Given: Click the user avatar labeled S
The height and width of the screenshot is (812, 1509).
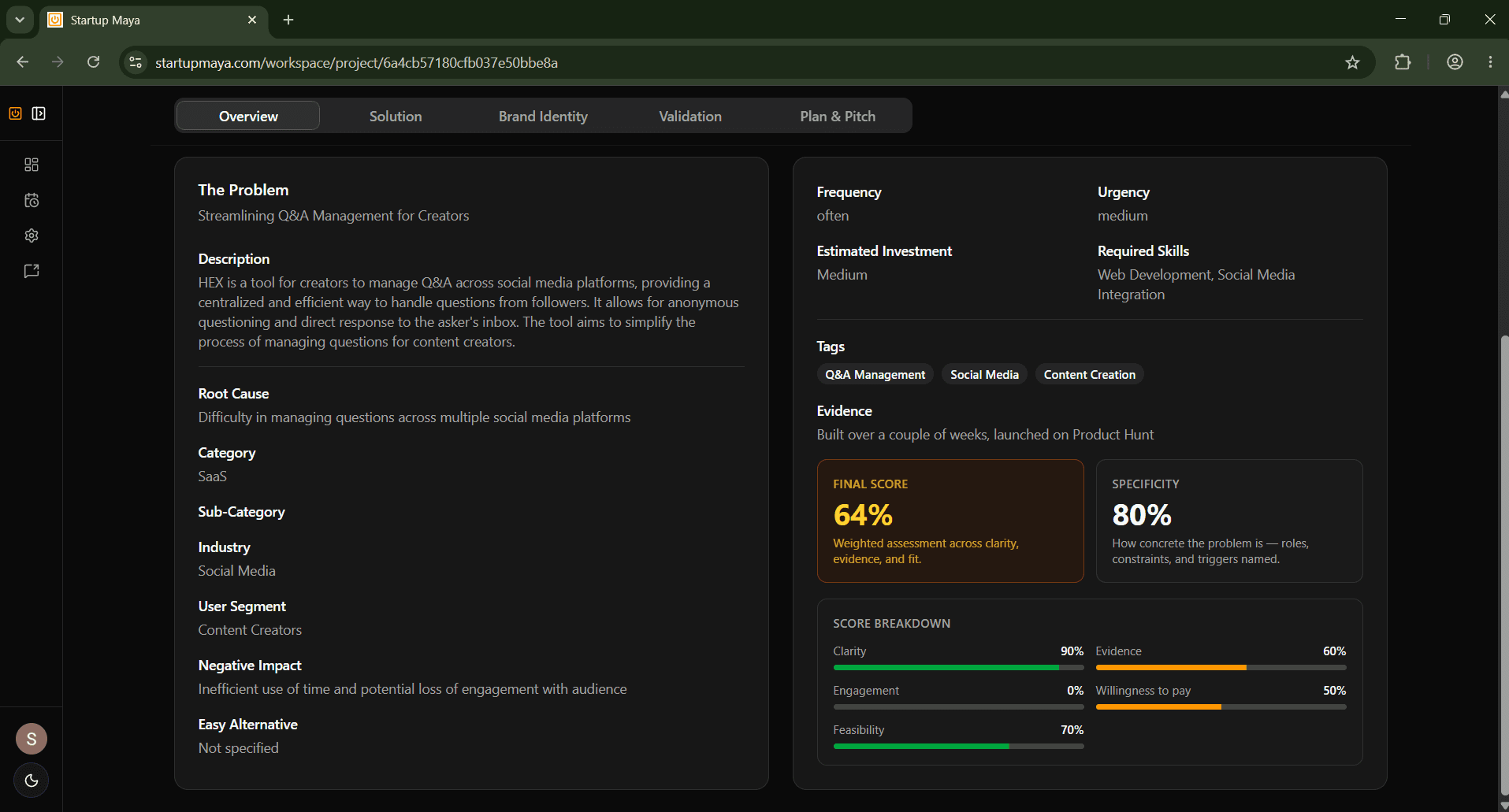Looking at the screenshot, I should 32,739.
